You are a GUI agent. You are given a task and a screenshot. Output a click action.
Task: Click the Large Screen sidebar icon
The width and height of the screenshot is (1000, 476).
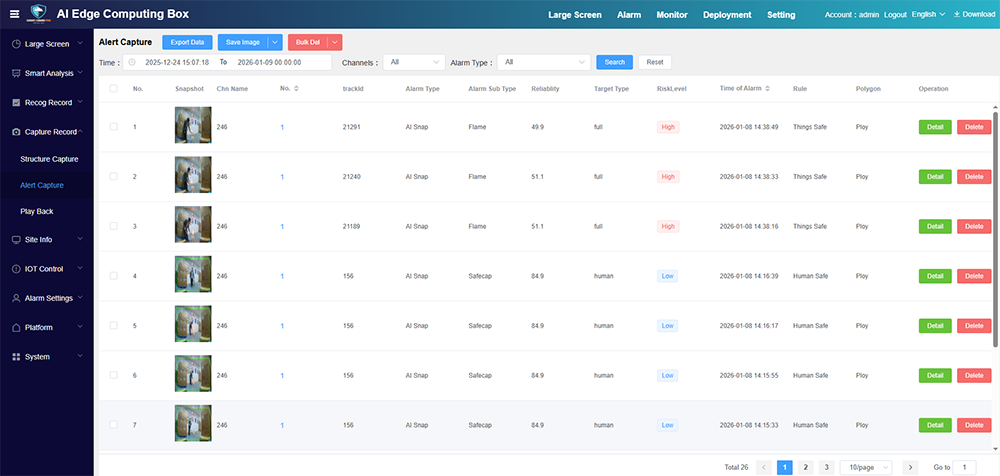pos(15,45)
